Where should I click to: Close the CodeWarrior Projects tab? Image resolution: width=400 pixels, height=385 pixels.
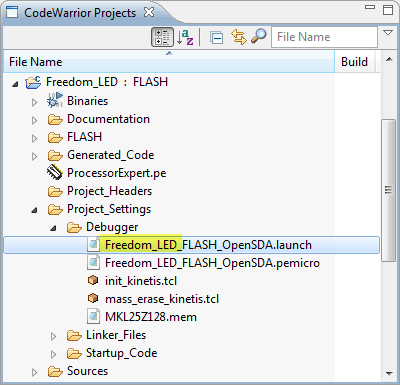tap(149, 12)
